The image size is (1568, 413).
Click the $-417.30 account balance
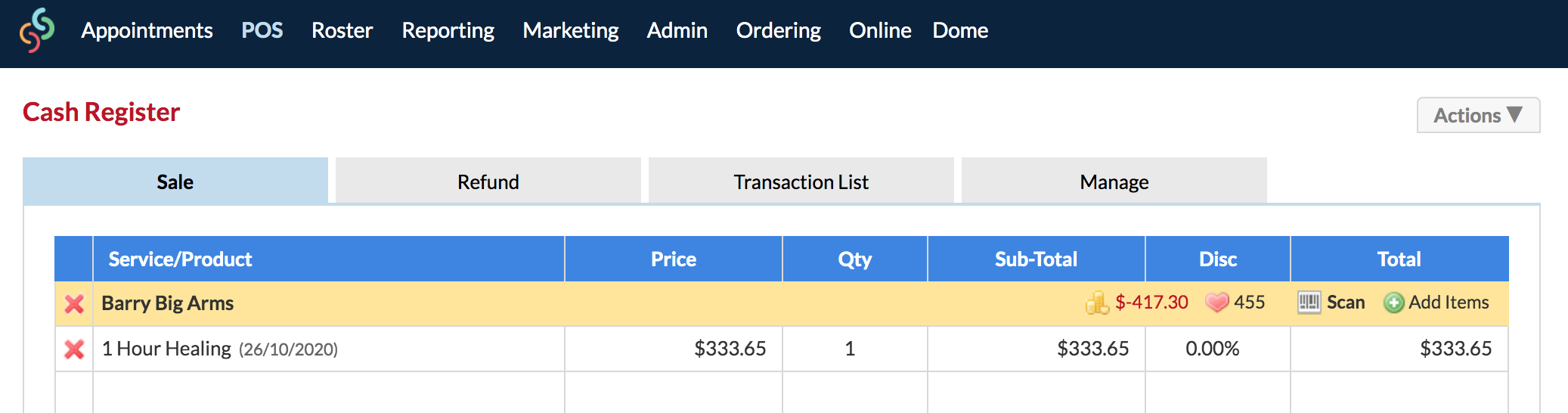point(1151,303)
